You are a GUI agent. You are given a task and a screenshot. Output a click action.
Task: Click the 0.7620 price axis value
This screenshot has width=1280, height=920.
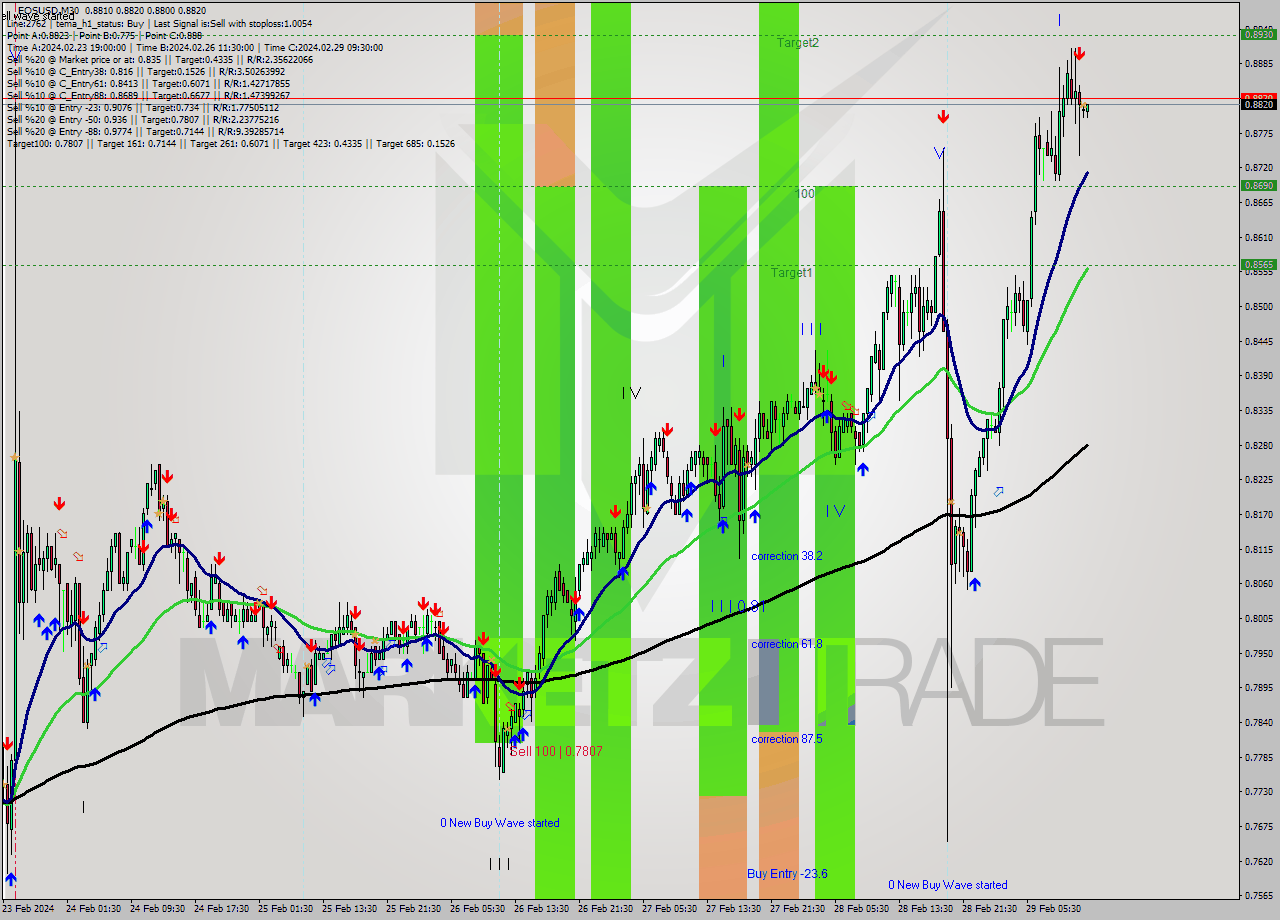[1258, 861]
